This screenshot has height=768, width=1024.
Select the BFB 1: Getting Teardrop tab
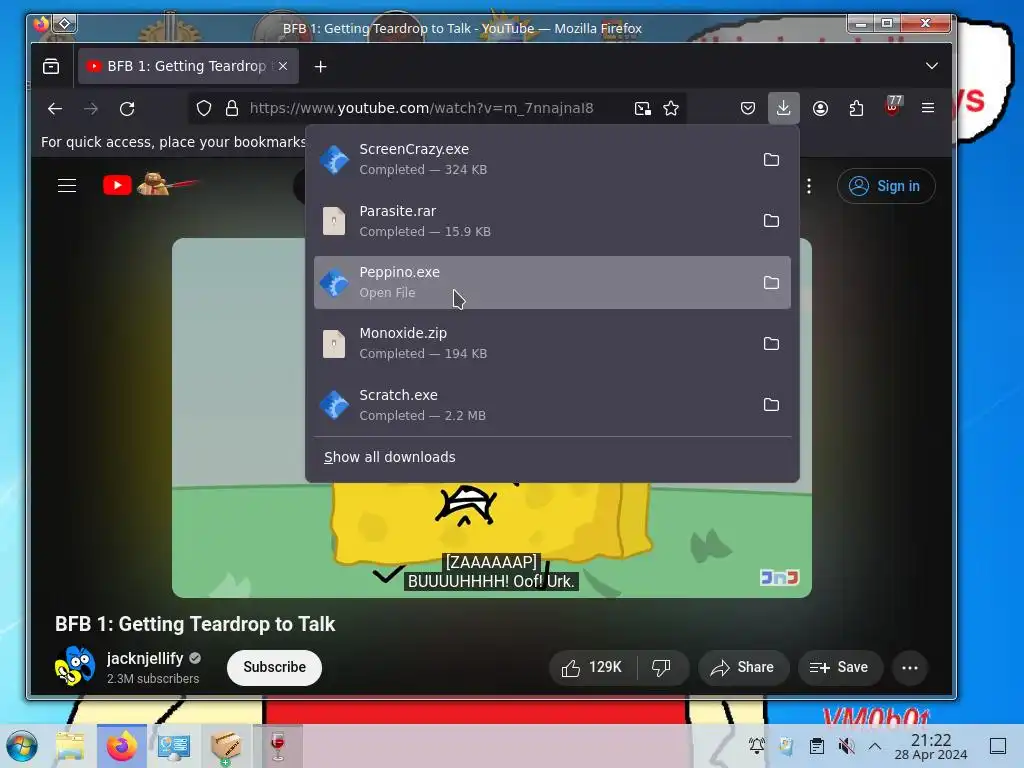[187, 66]
